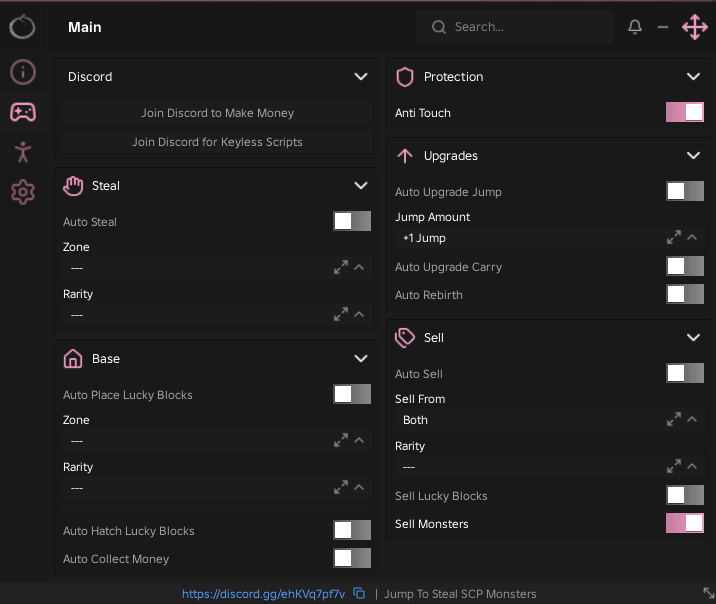716x604 pixels.
Task: Expand Base Zone list with the expand icon
Action: click(x=341, y=441)
